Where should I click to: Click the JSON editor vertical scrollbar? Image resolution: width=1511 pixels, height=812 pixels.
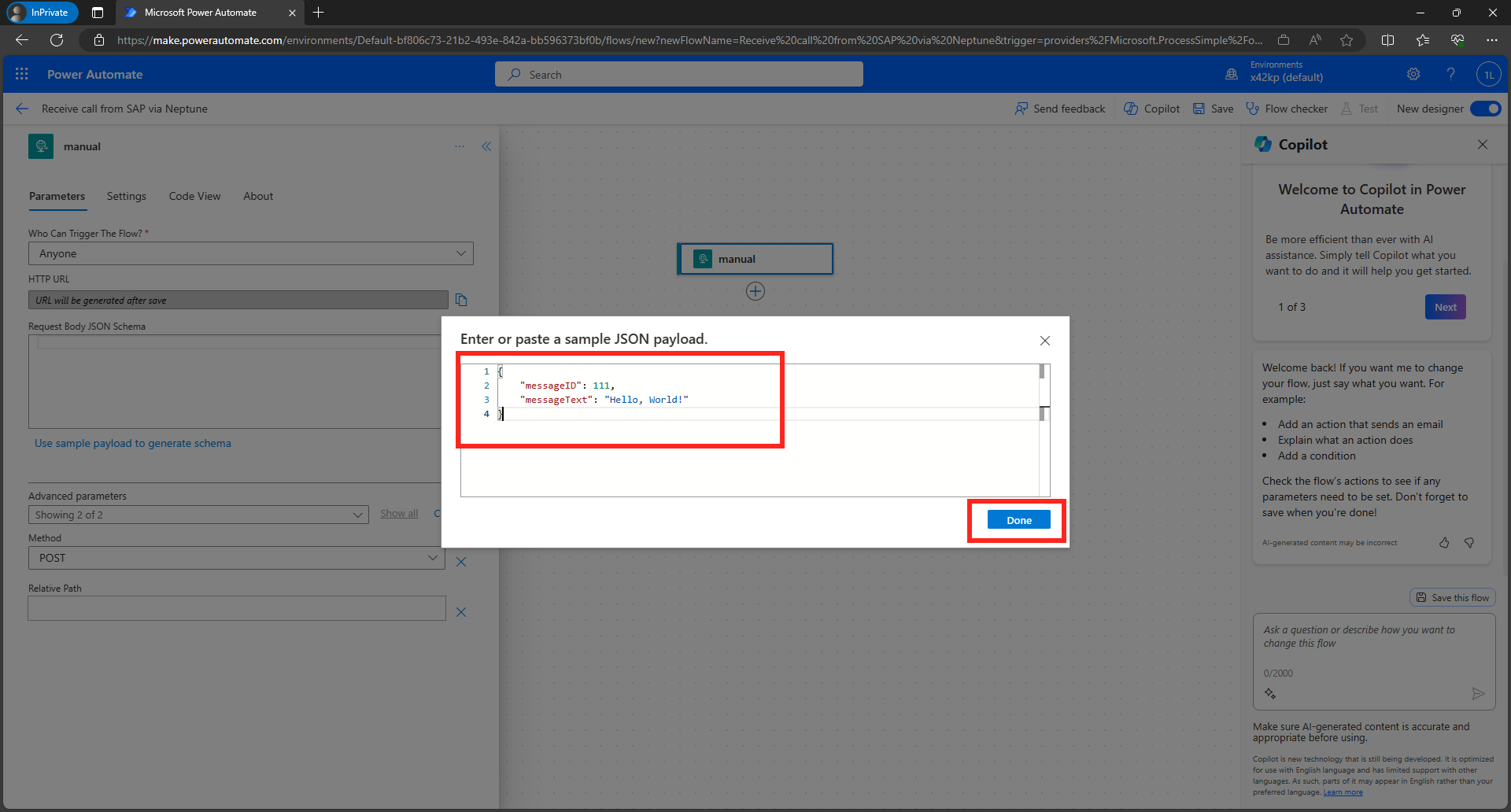click(1044, 430)
